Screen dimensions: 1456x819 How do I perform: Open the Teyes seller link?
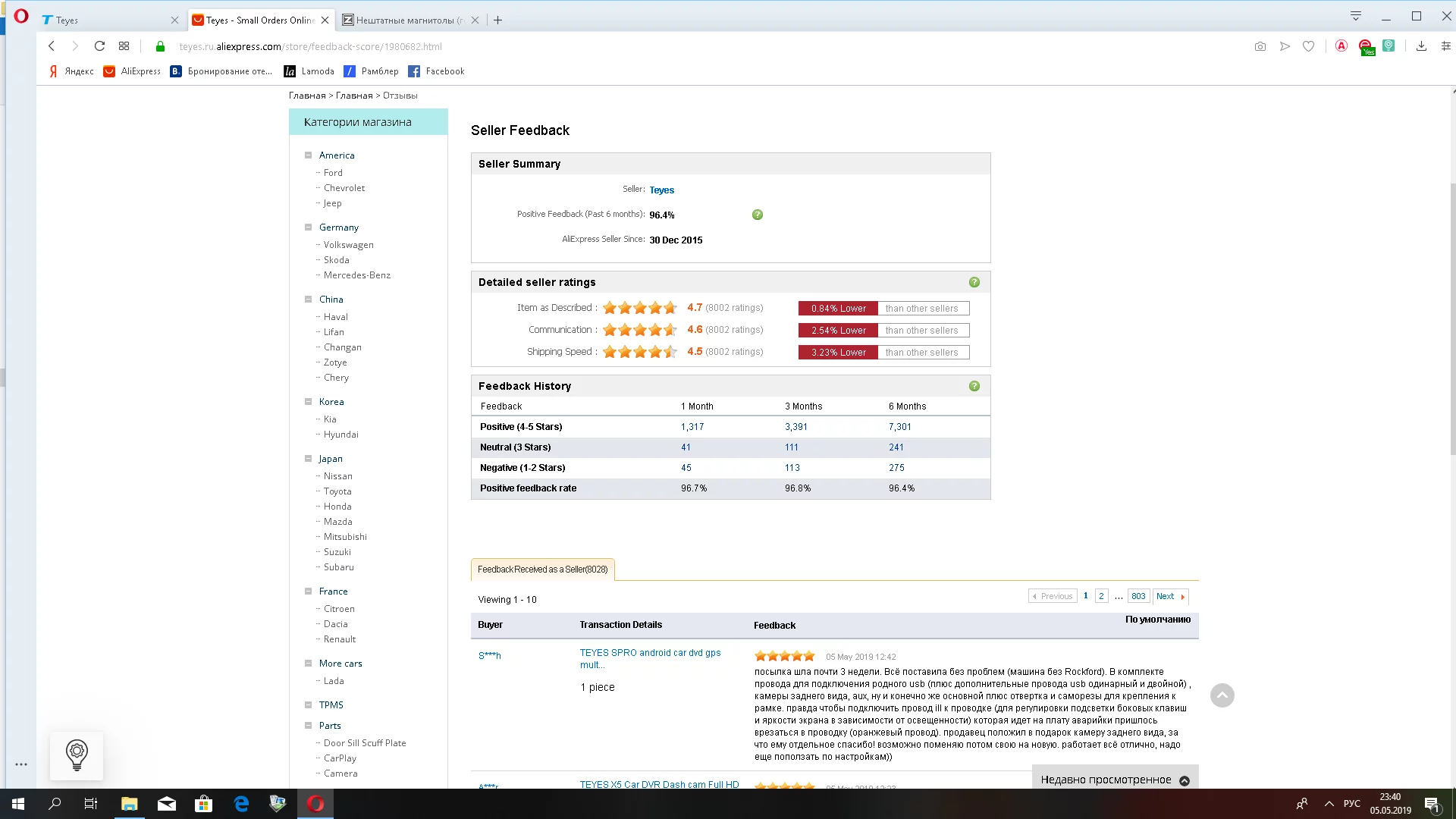662,190
